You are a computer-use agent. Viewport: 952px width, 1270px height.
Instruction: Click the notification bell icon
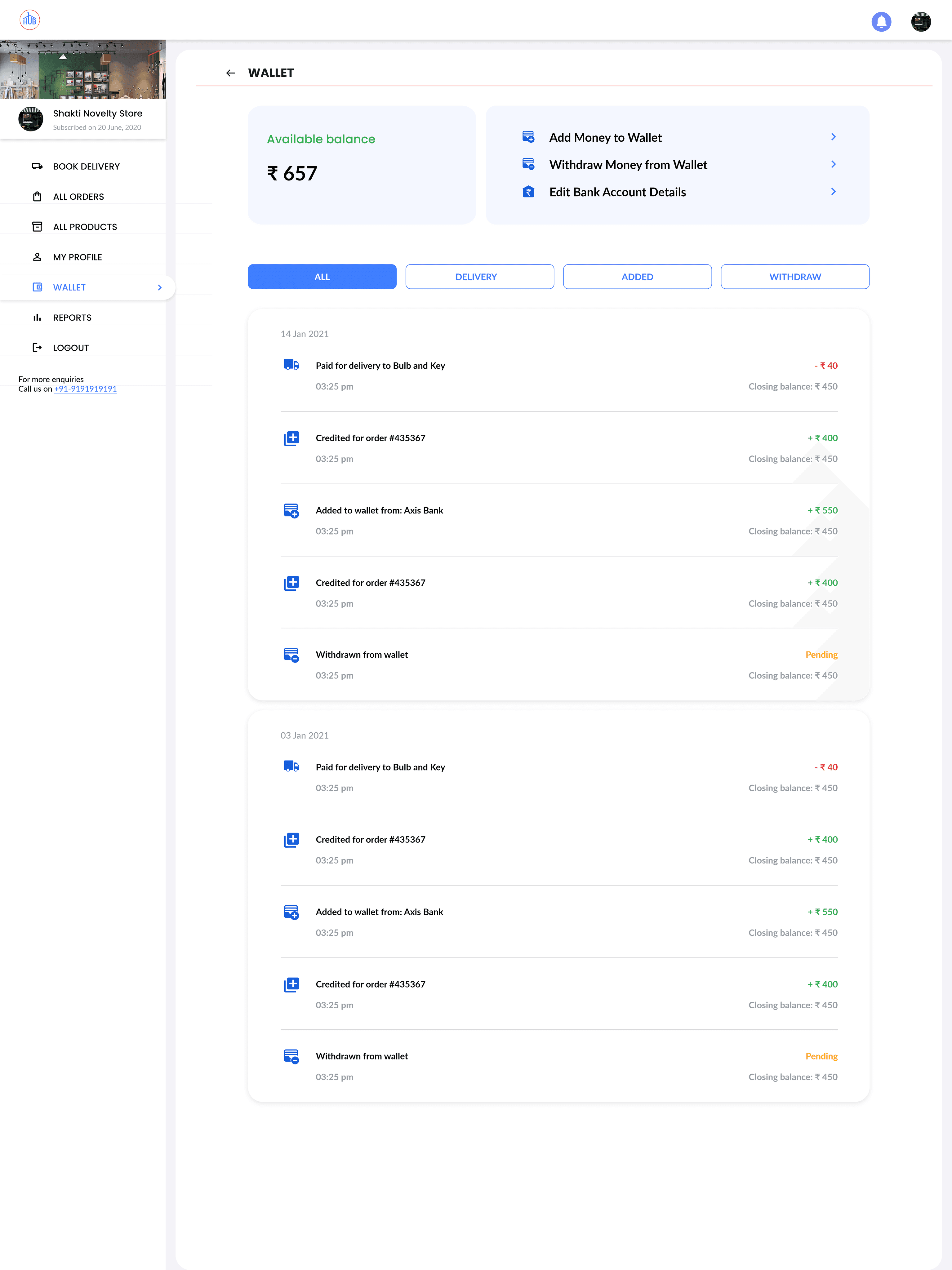881,22
